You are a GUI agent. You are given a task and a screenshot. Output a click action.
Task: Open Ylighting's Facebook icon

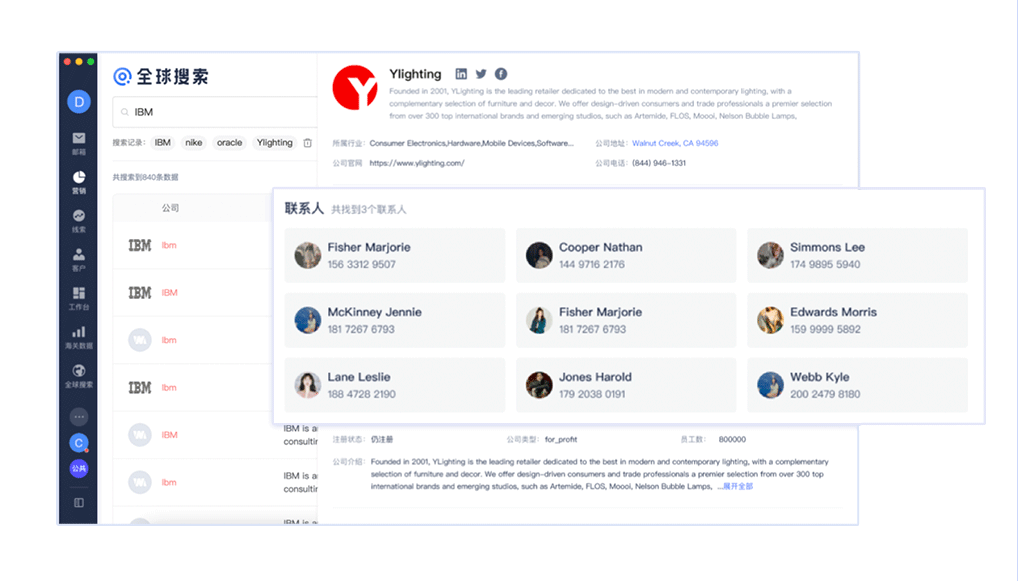(x=501, y=74)
